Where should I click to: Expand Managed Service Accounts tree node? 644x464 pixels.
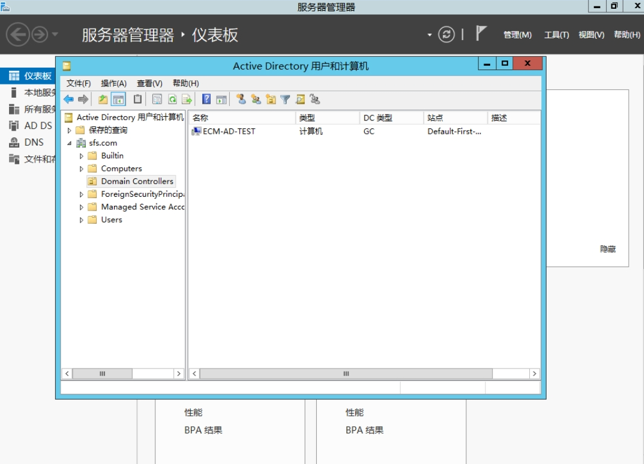81,207
